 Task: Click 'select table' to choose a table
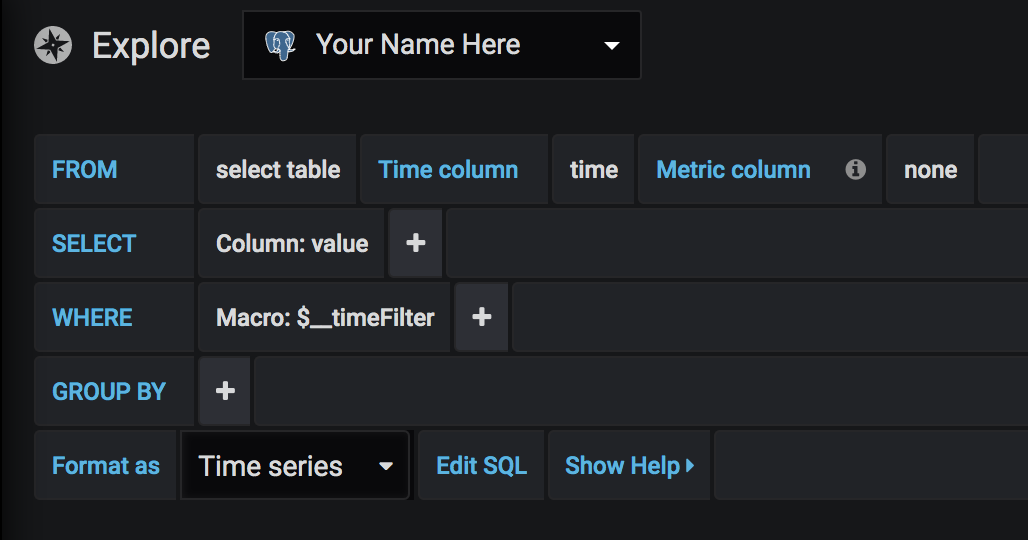pos(278,170)
